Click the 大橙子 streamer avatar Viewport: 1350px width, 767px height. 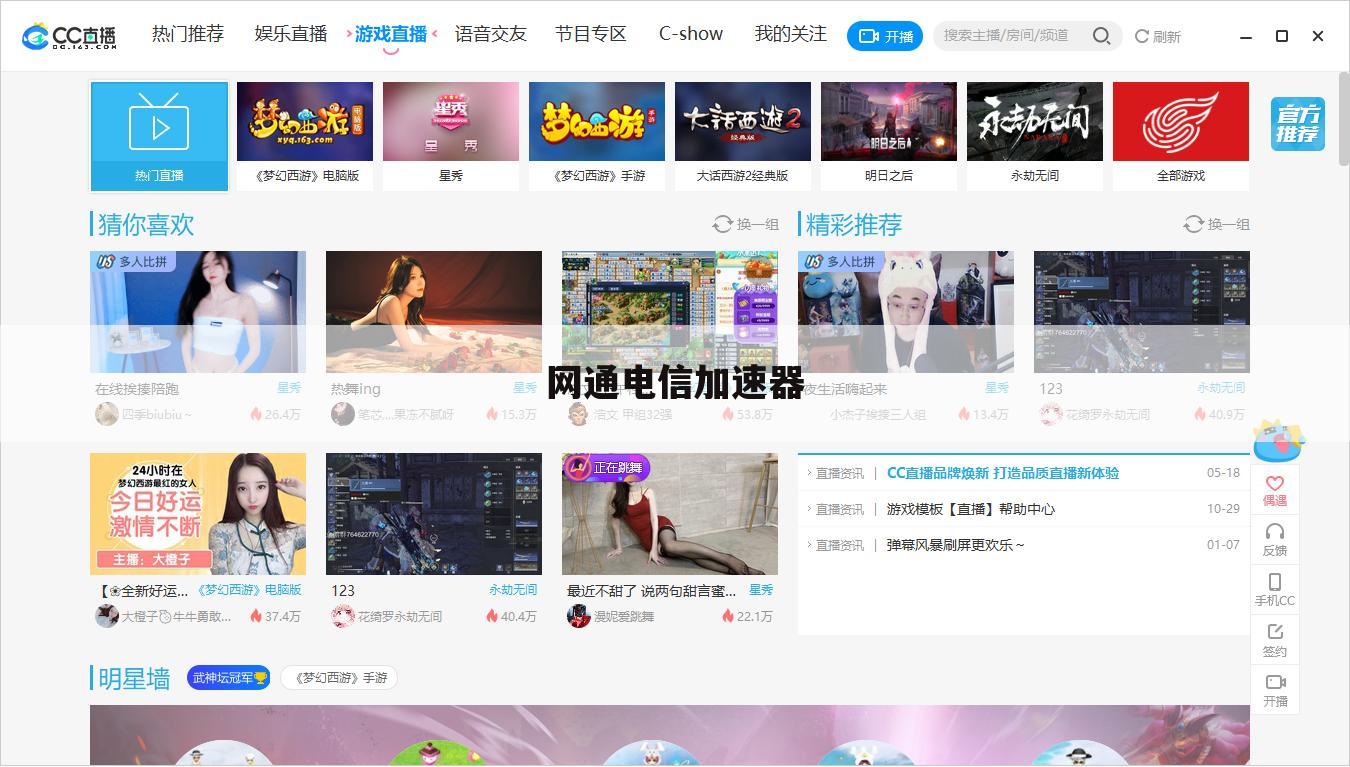tap(107, 616)
